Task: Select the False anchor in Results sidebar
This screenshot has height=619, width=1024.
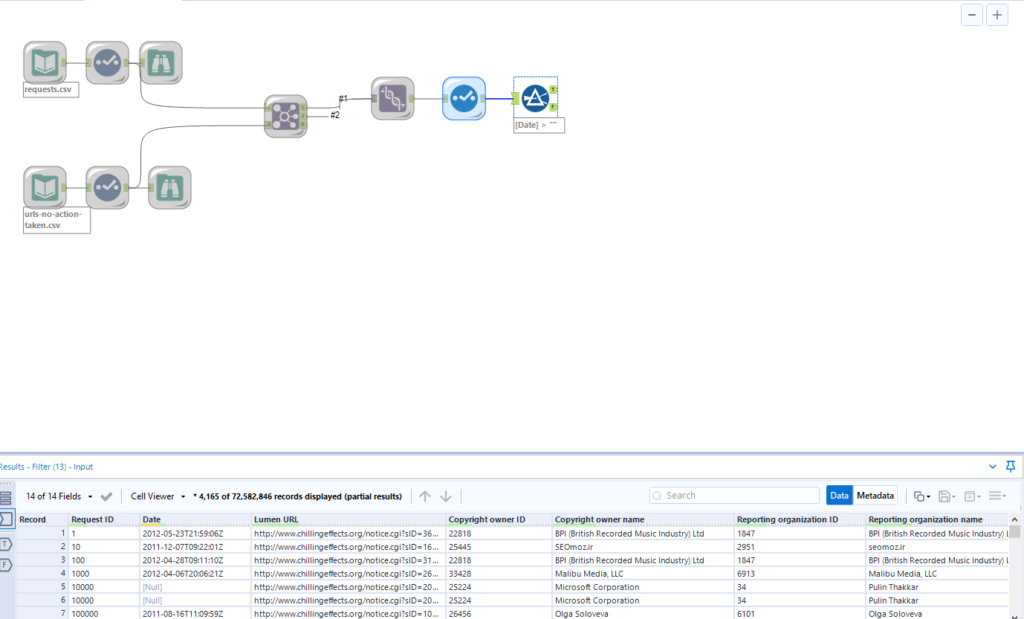Action: (6, 565)
